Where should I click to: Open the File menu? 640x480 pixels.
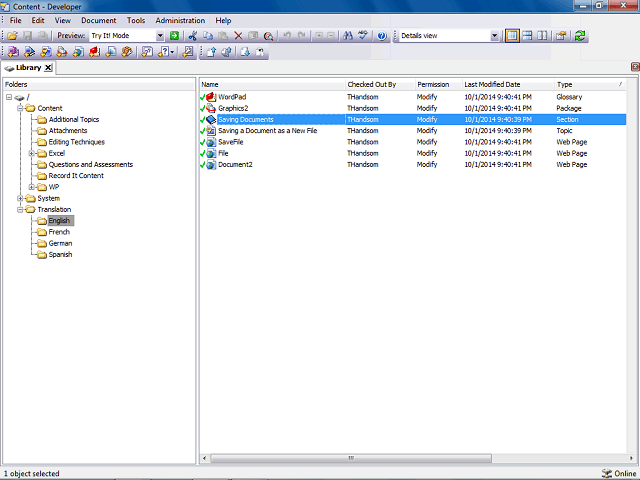(x=16, y=20)
